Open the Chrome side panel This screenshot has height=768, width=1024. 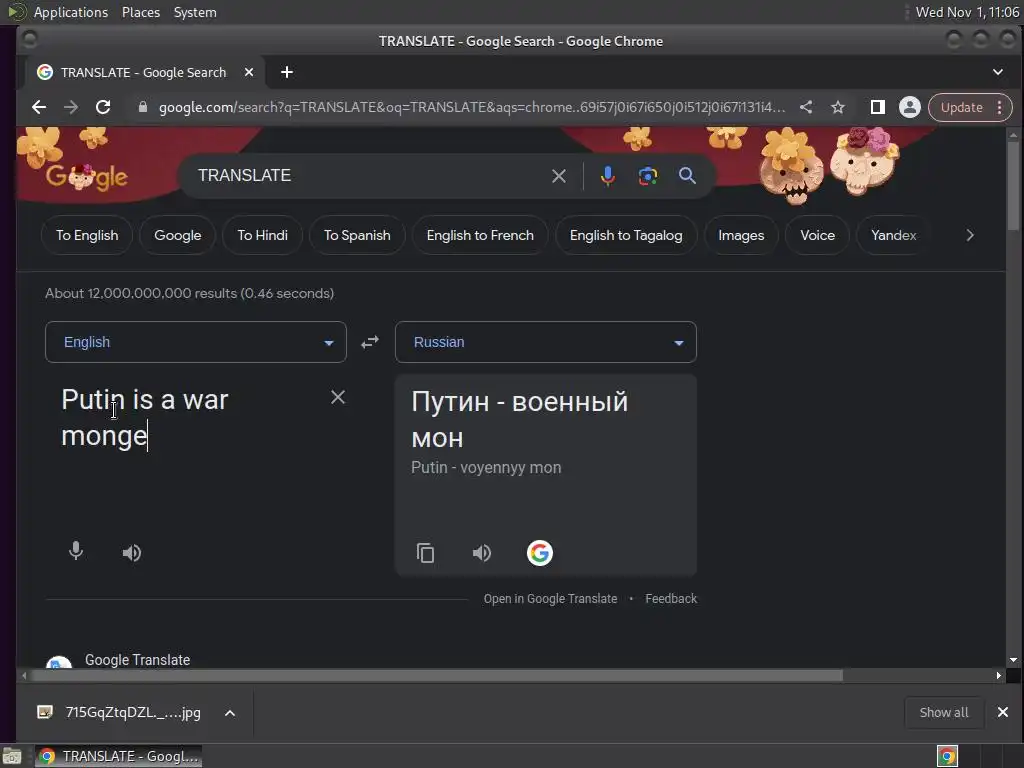click(x=878, y=107)
